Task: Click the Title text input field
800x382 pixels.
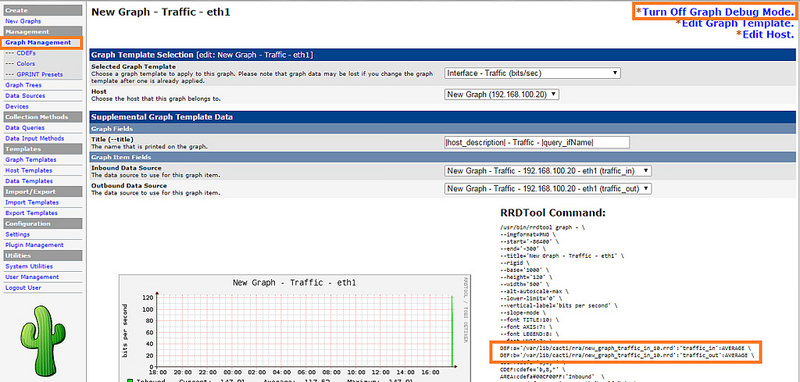Action: (x=537, y=143)
